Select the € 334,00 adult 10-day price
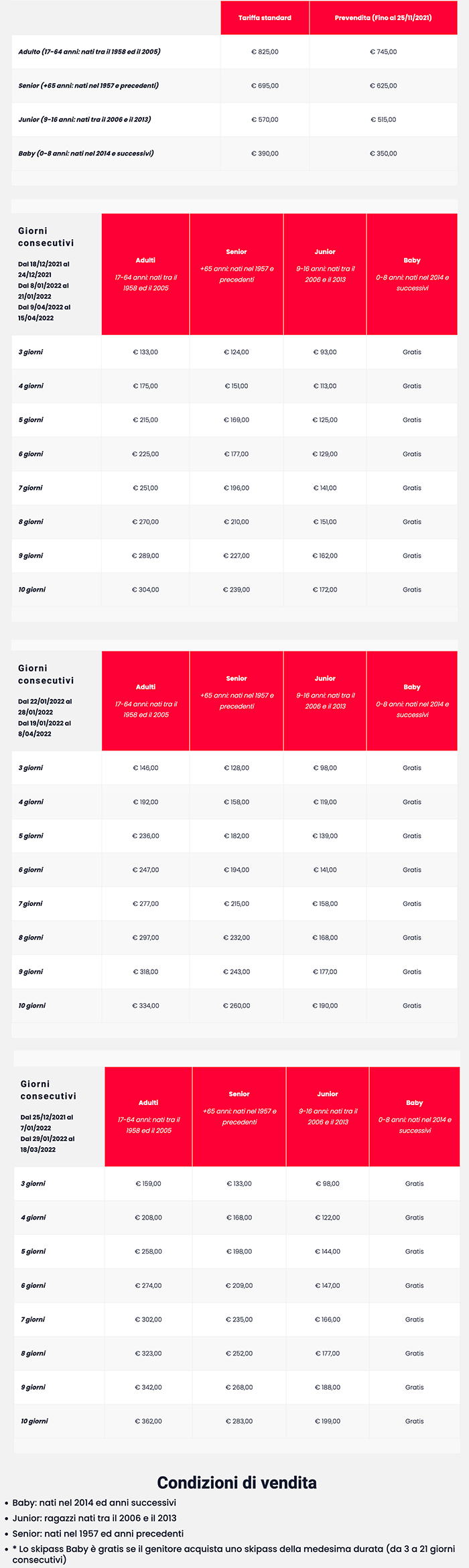 point(145,1006)
